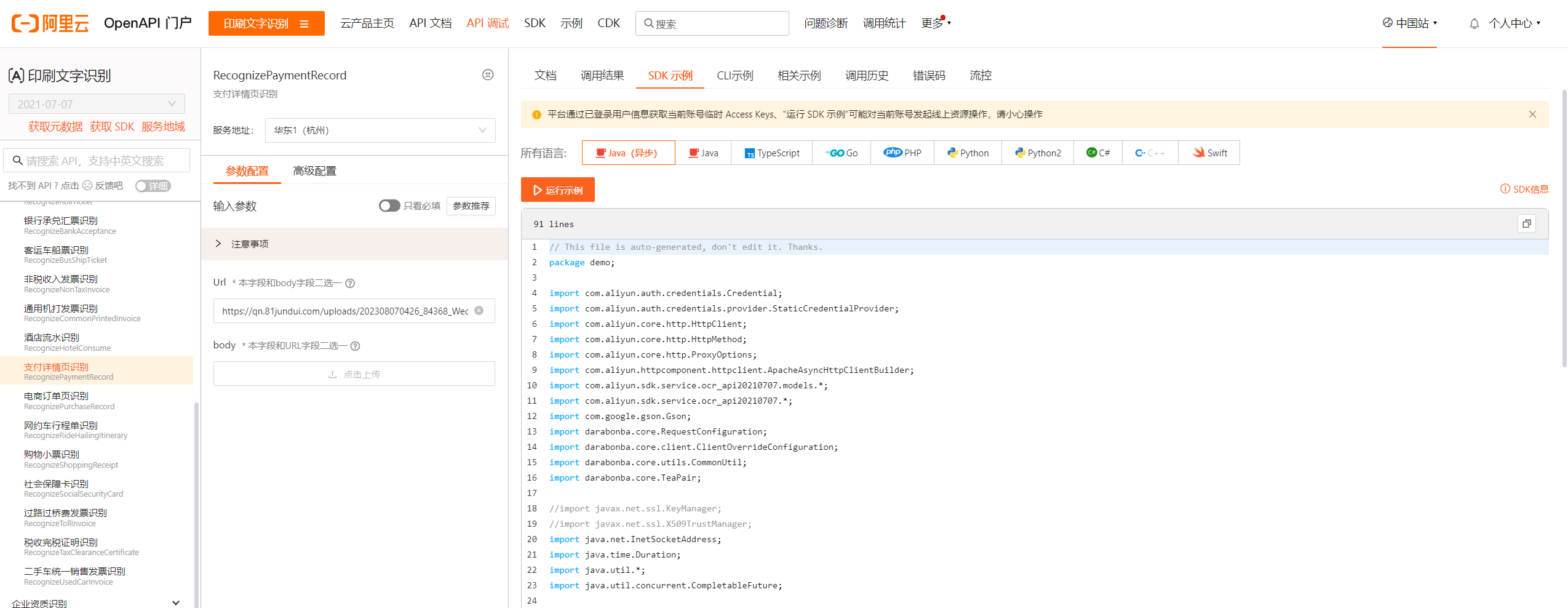This screenshot has height=608, width=1568.
Task: Click the sidebar API list scrollbar
Action: (196, 505)
